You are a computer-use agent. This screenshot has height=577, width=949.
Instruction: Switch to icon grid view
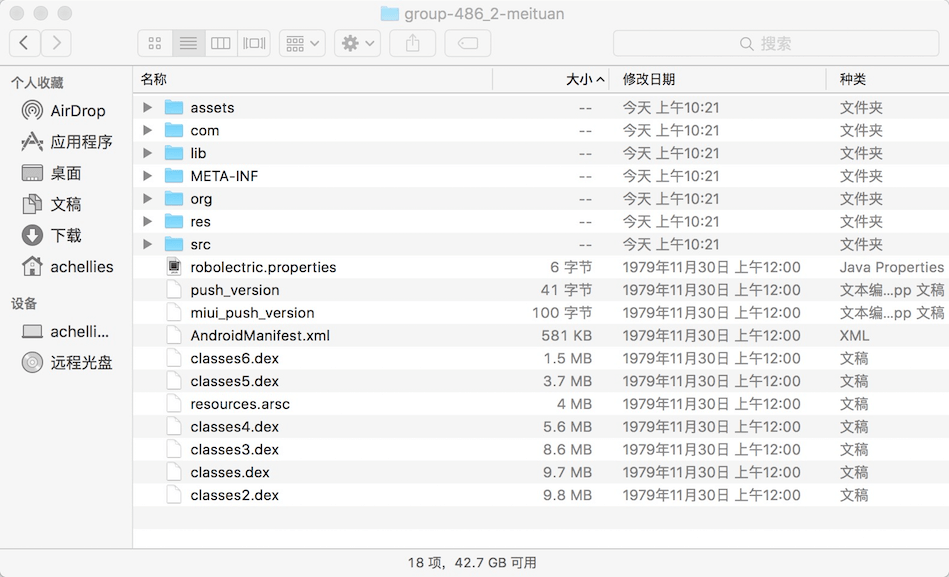pyautogui.click(x=155, y=43)
